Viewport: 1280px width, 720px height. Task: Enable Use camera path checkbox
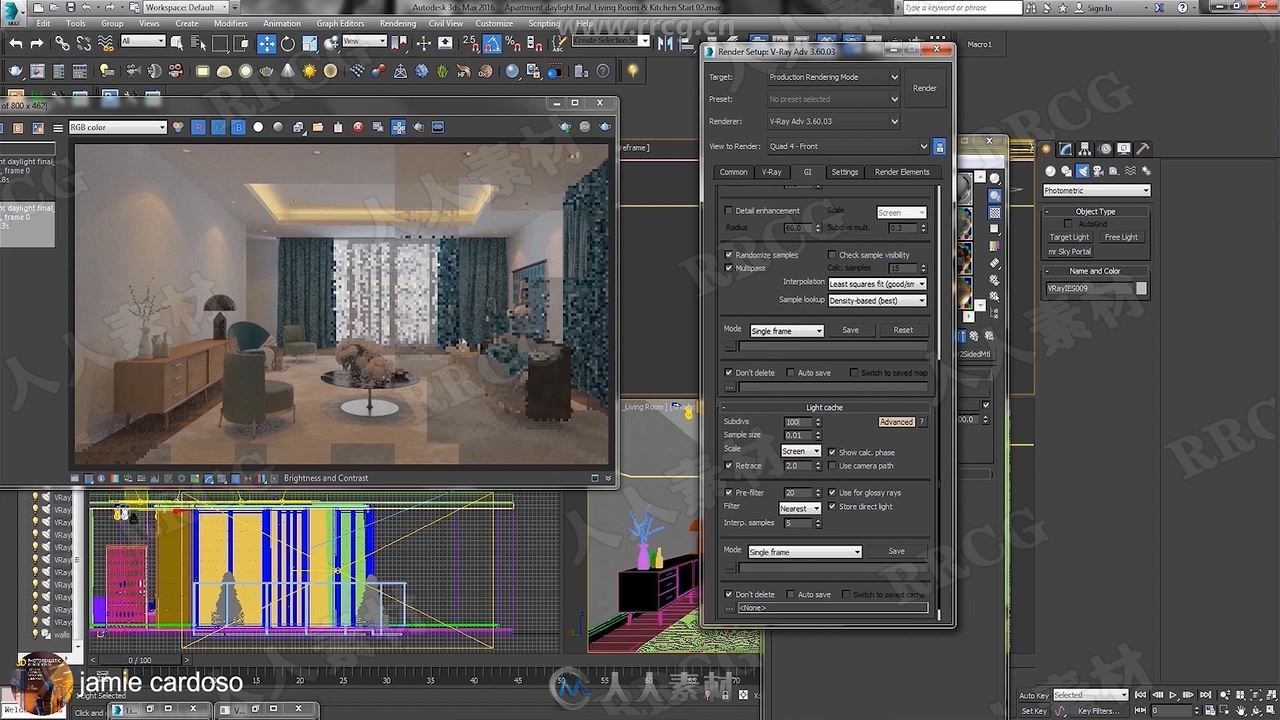coord(832,466)
